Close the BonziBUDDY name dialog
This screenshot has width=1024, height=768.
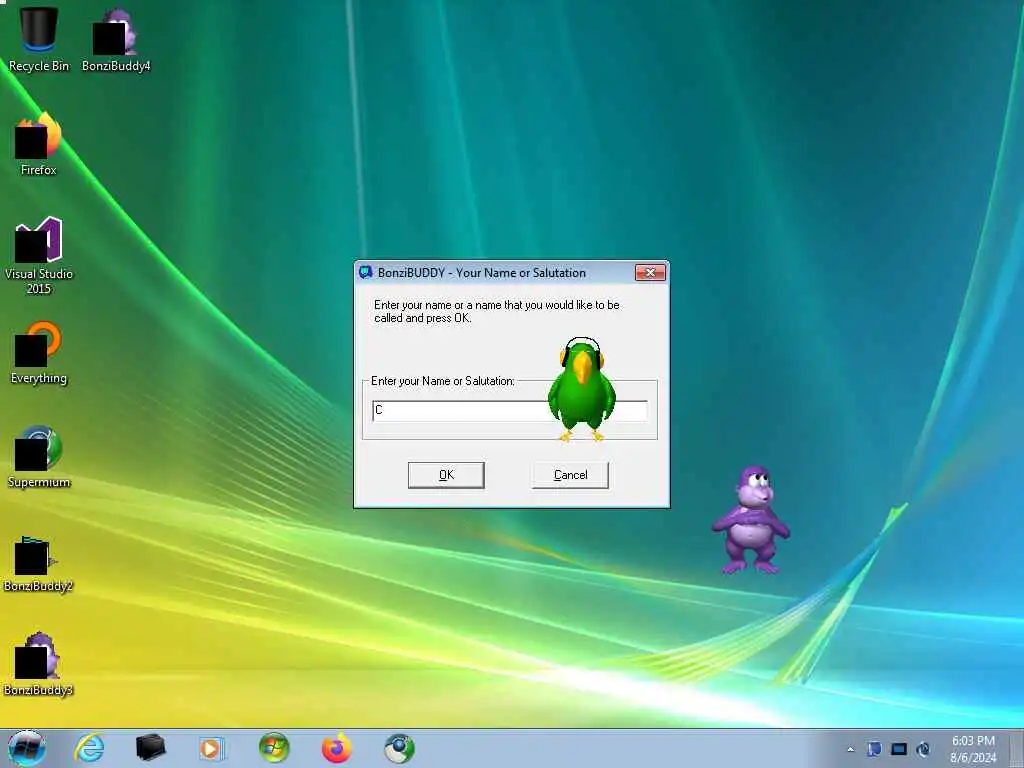650,272
